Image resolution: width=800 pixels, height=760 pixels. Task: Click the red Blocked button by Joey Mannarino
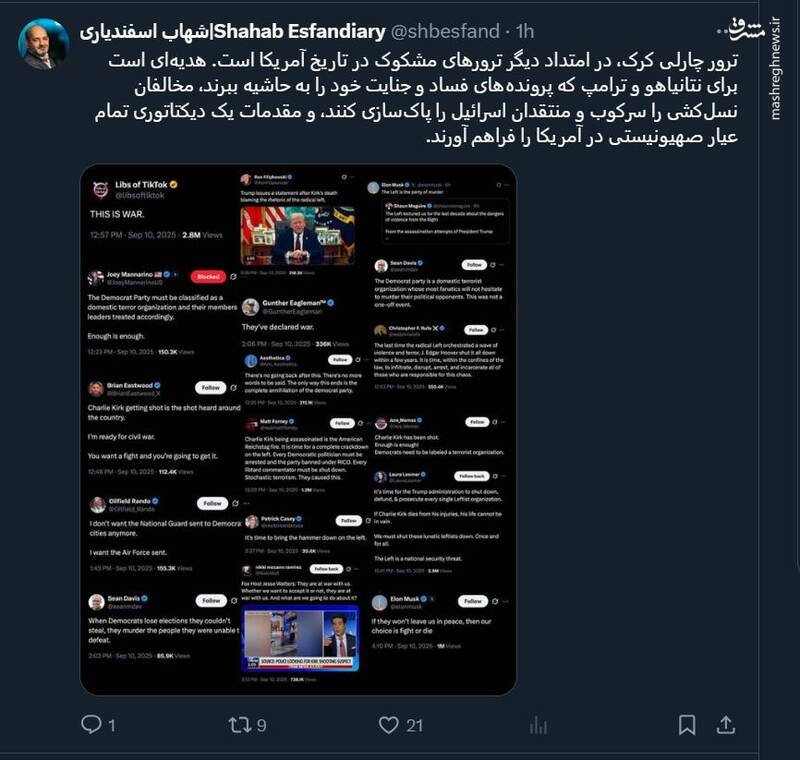208,276
